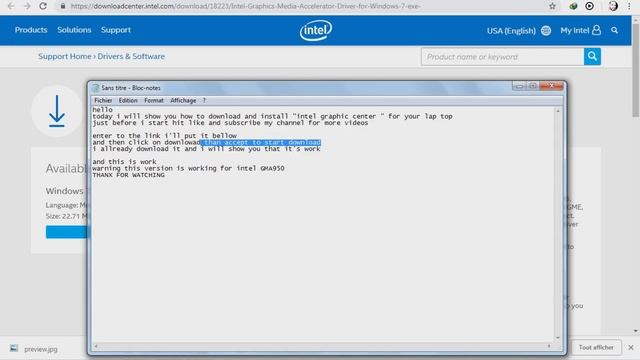Click the Drivers & Software breadcrumb link
Image resolution: width=640 pixels, height=360 pixels.
tap(131, 56)
